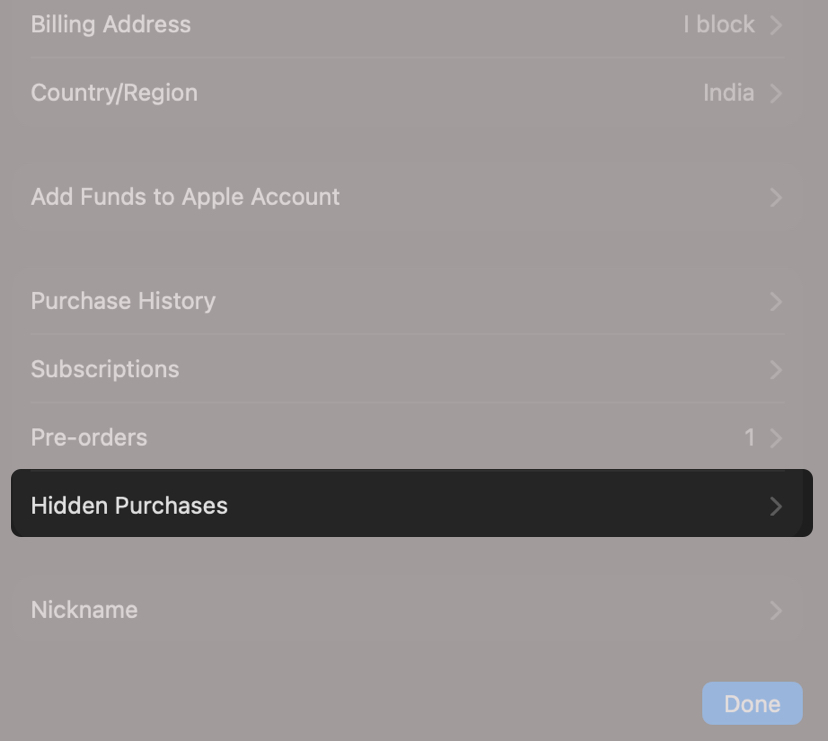Click the billing address value reading I block
The image size is (828, 741).
(x=720, y=25)
